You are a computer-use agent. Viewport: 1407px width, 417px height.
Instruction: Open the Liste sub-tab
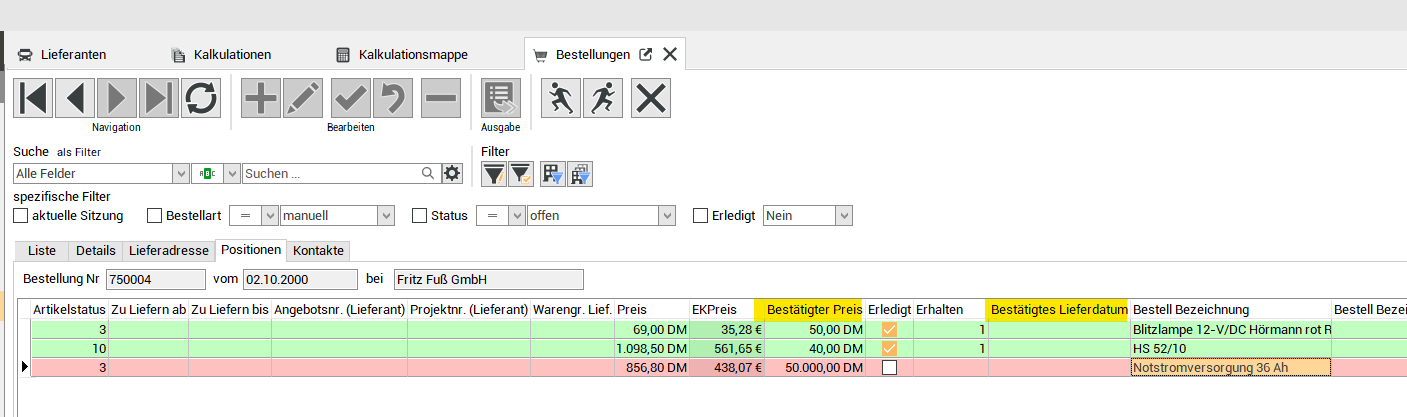click(42, 250)
